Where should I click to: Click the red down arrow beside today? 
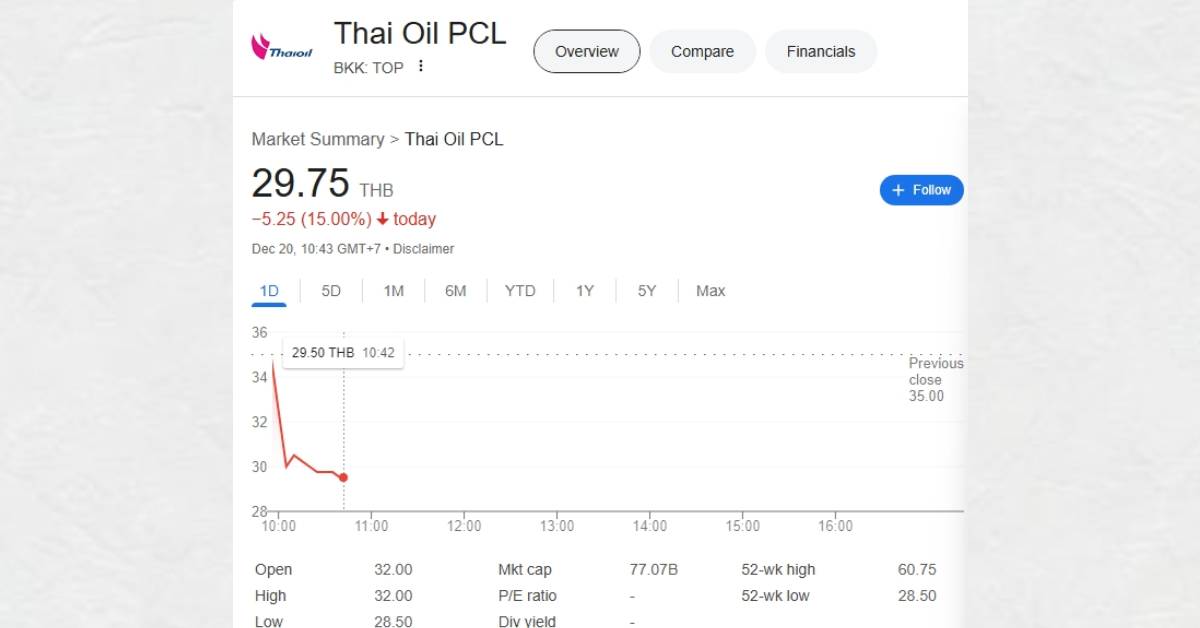tap(382, 219)
